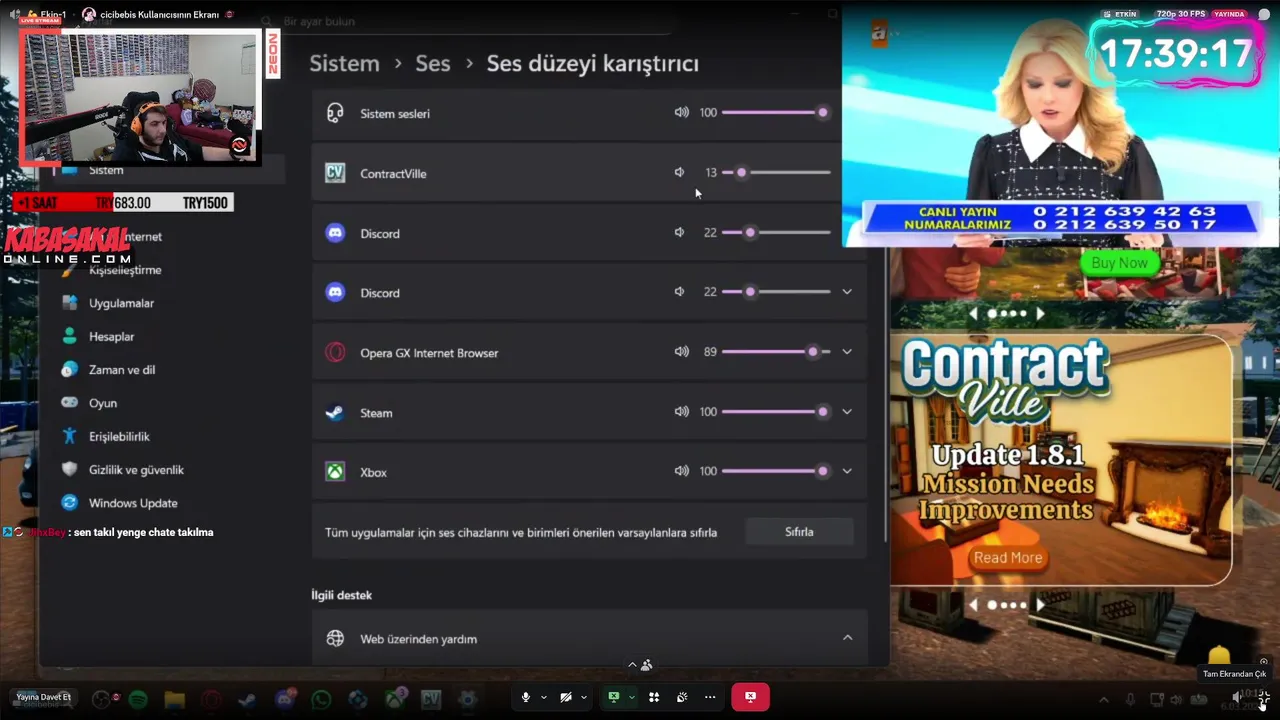Mute Xbox using its speaker icon

(681, 470)
